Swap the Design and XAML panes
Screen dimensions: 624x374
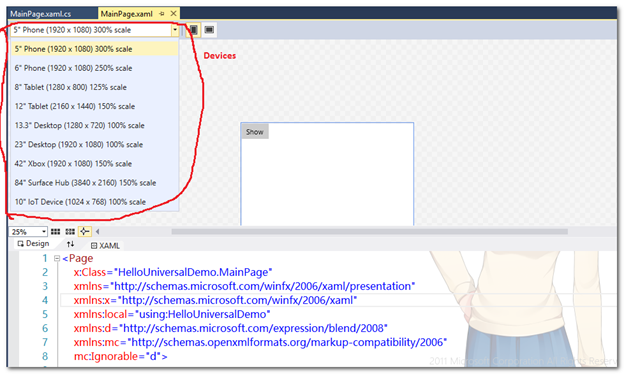point(70,244)
